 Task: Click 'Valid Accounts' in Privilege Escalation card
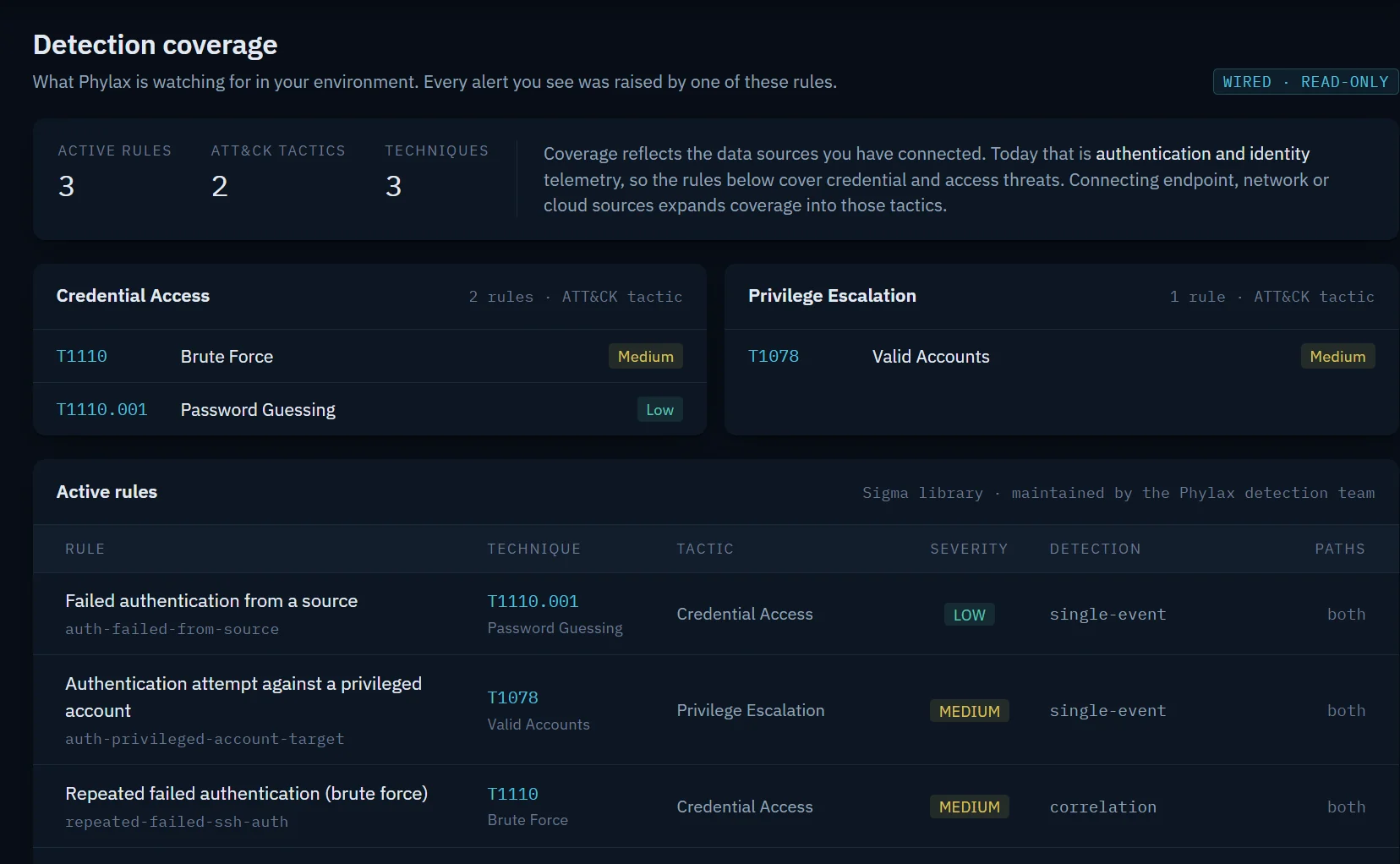click(x=931, y=357)
